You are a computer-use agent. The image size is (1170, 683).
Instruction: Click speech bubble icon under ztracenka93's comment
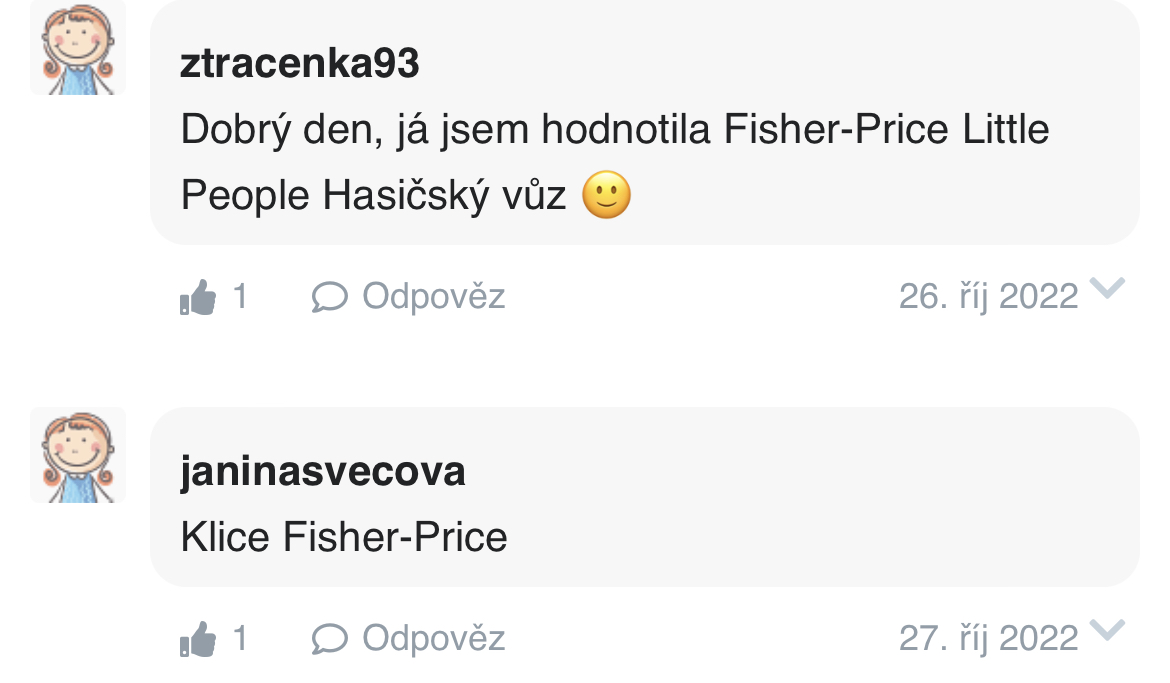pyautogui.click(x=330, y=297)
